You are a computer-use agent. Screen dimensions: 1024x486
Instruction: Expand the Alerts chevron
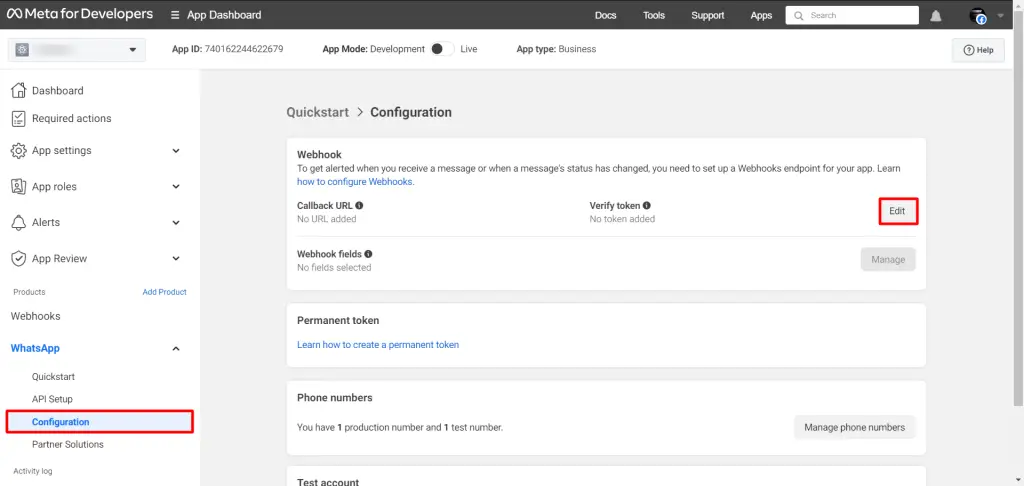pos(176,223)
